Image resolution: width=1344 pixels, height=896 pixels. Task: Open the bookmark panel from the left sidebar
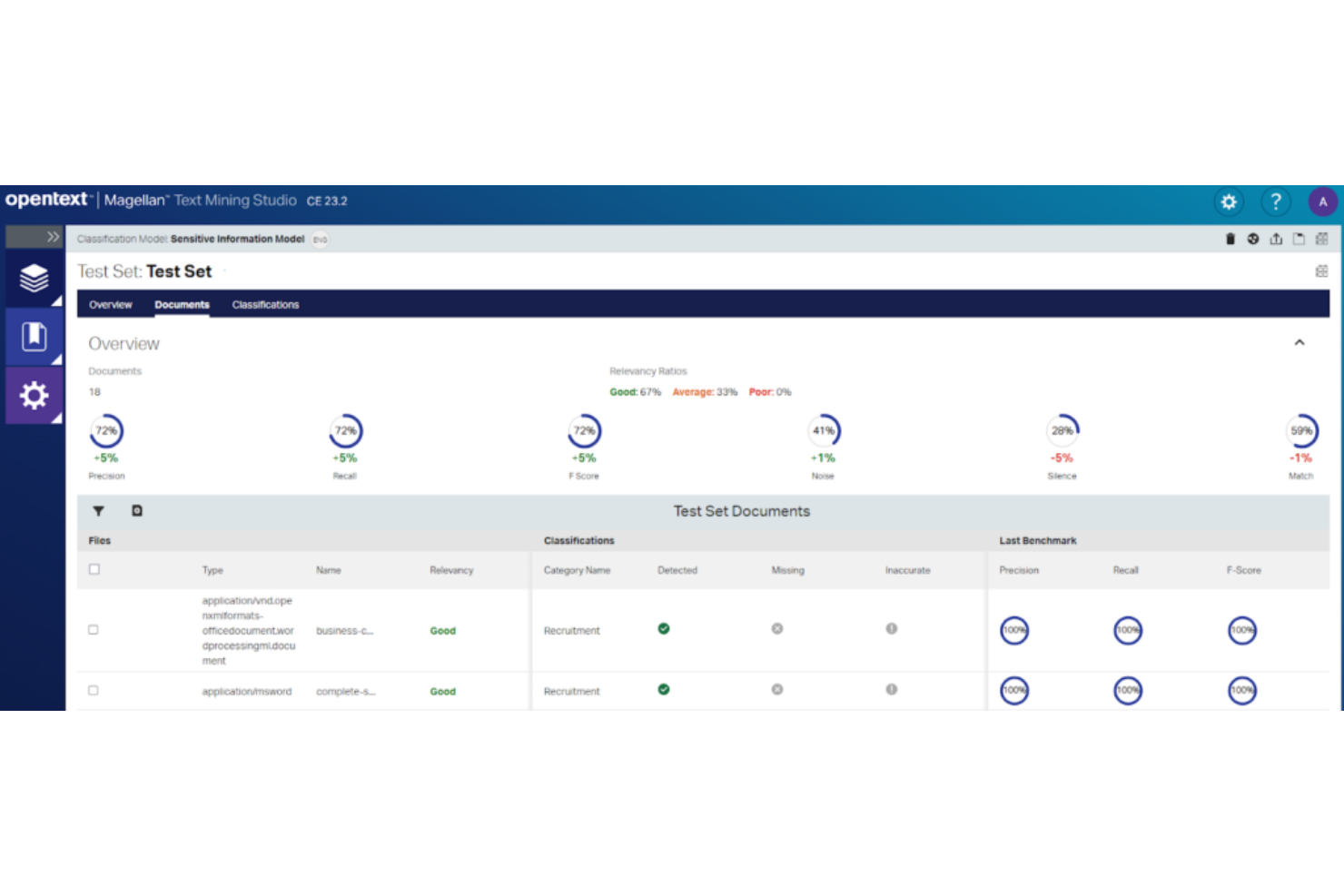(34, 337)
